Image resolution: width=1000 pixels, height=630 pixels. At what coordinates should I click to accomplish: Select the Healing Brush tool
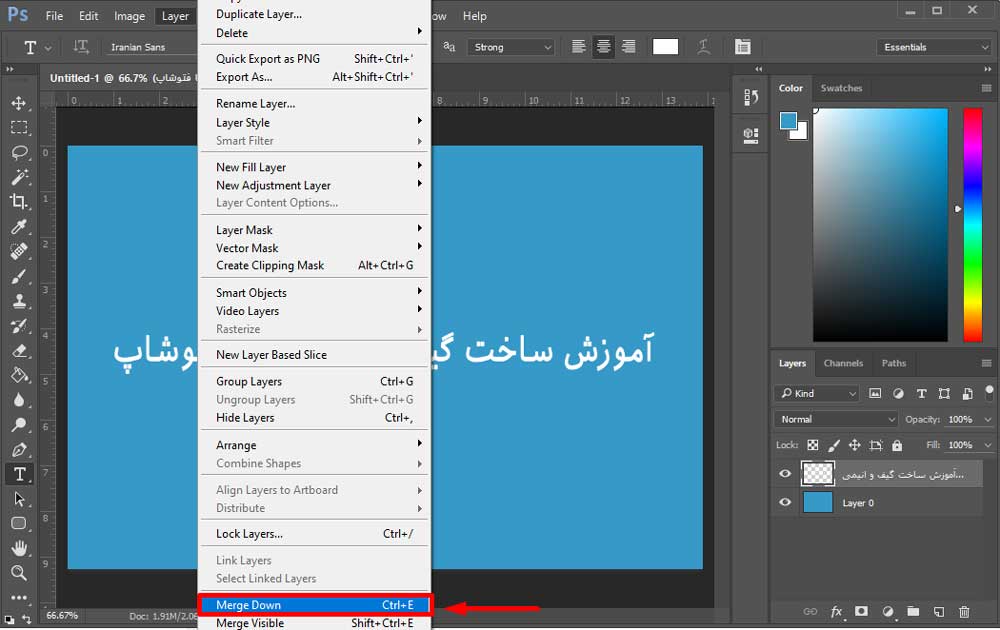(19, 251)
